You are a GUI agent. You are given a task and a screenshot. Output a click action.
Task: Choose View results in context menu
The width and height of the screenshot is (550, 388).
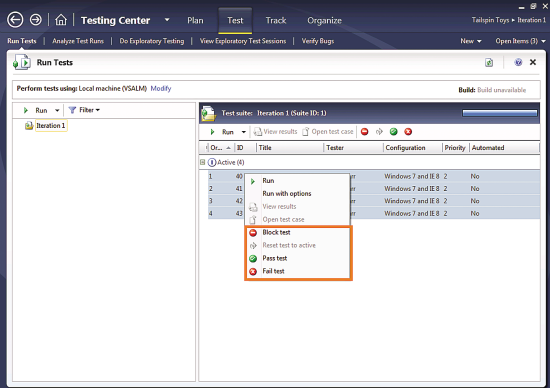pyautogui.click(x=297, y=207)
